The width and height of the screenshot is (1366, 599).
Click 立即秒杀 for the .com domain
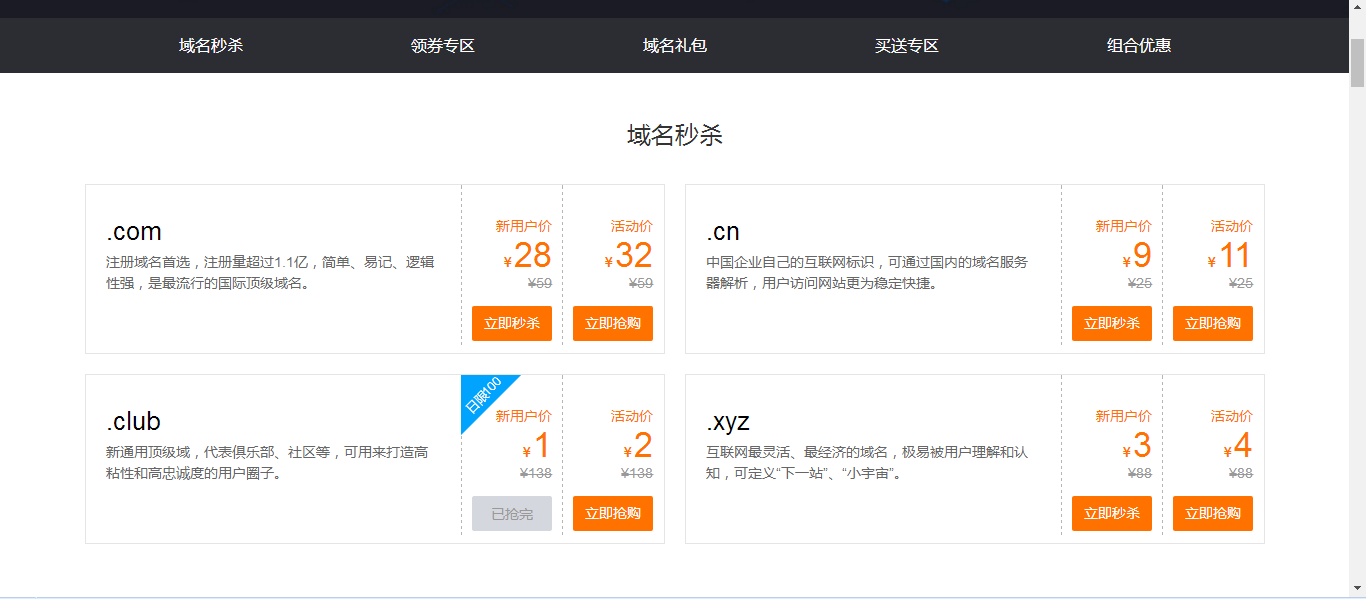pos(511,323)
